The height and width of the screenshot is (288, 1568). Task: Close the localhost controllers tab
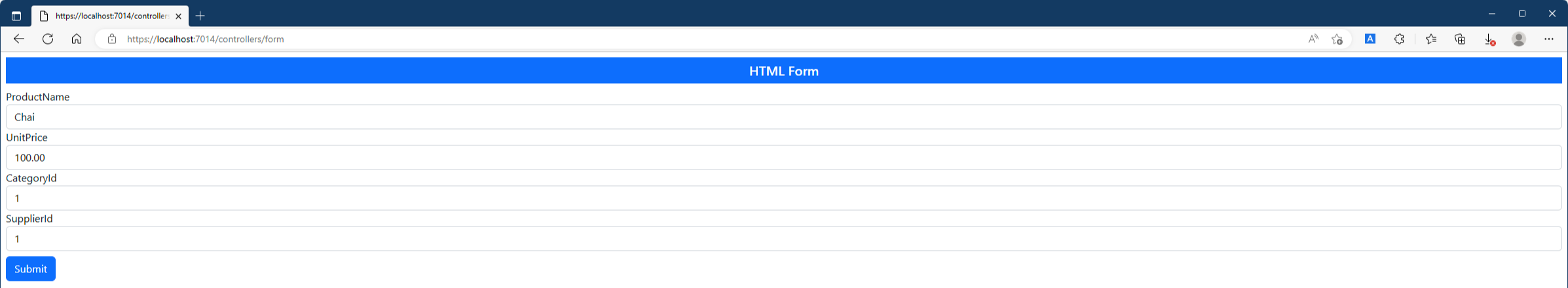(x=178, y=16)
